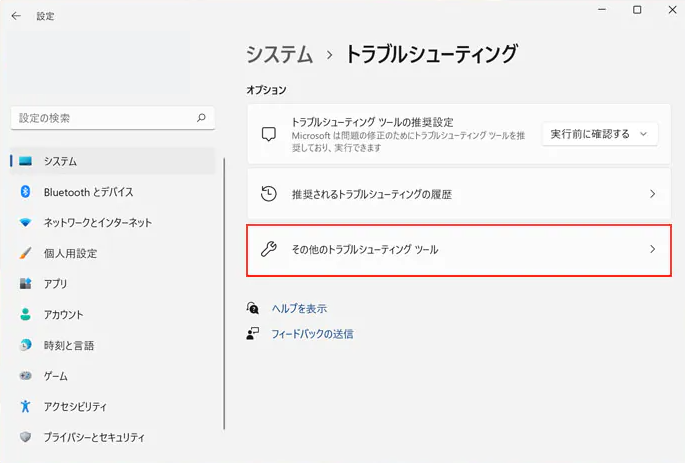Image resolution: width=685 pixels, height=463 pixels.
Task: Click the ヘルプを表示 link
Action: click(x=299, y=309)
